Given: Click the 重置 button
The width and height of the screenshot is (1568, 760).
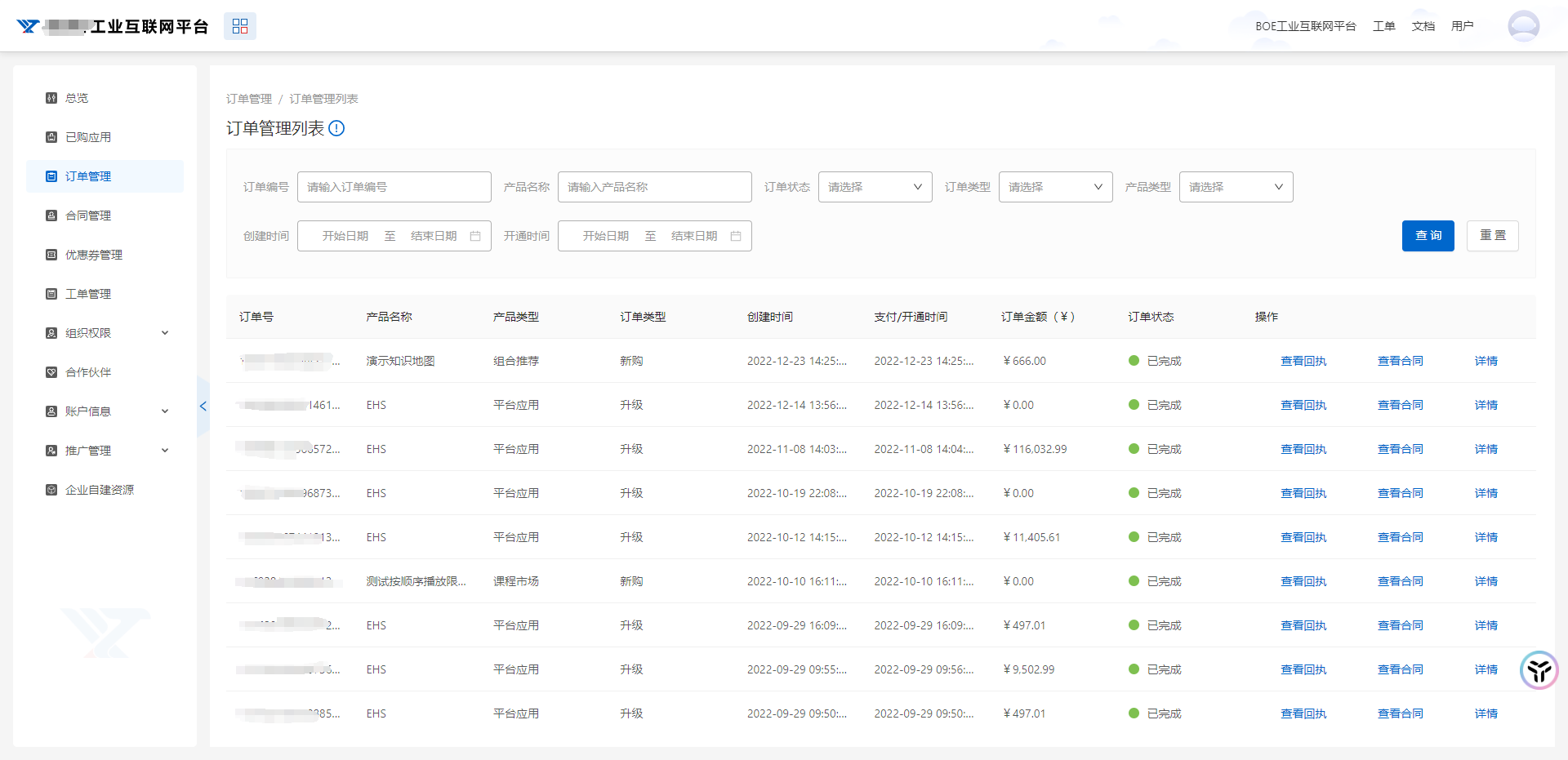Looking at the screenshot, I should coord(1493,236).
